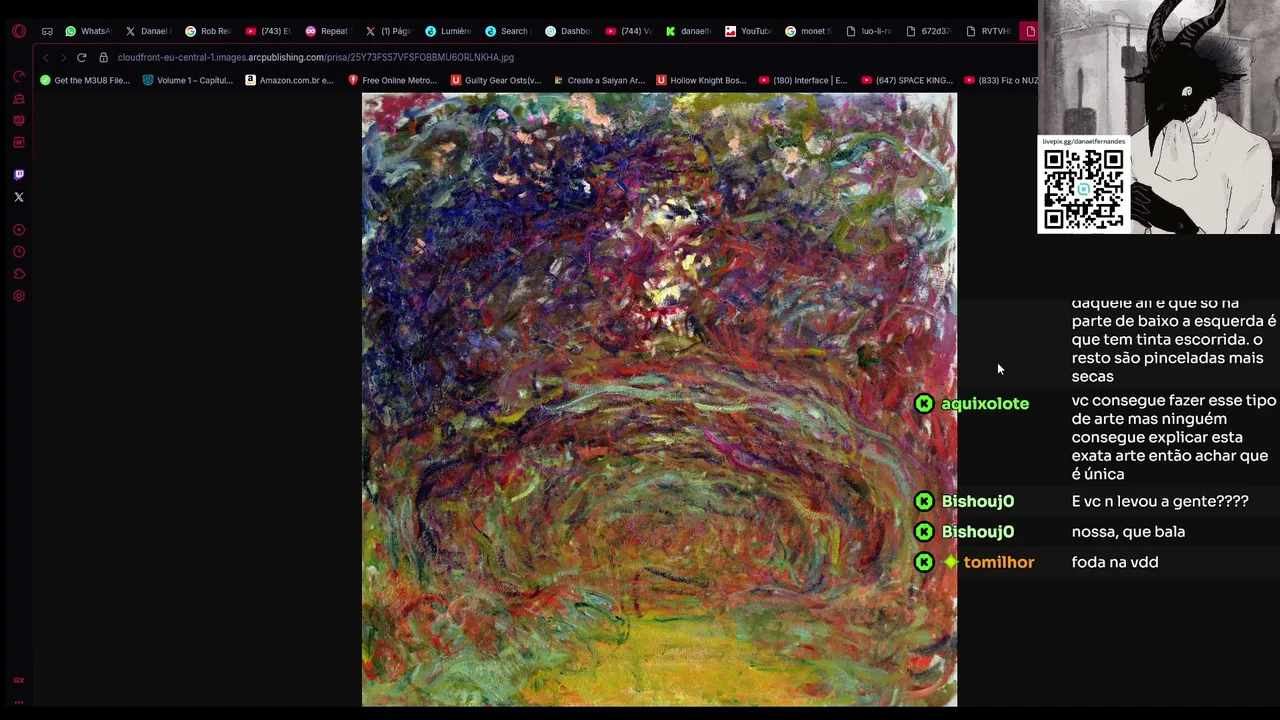Viewport: 1280px width, 720px height.
Task: Click the tomilhor chat username
Action: (999, 563)
